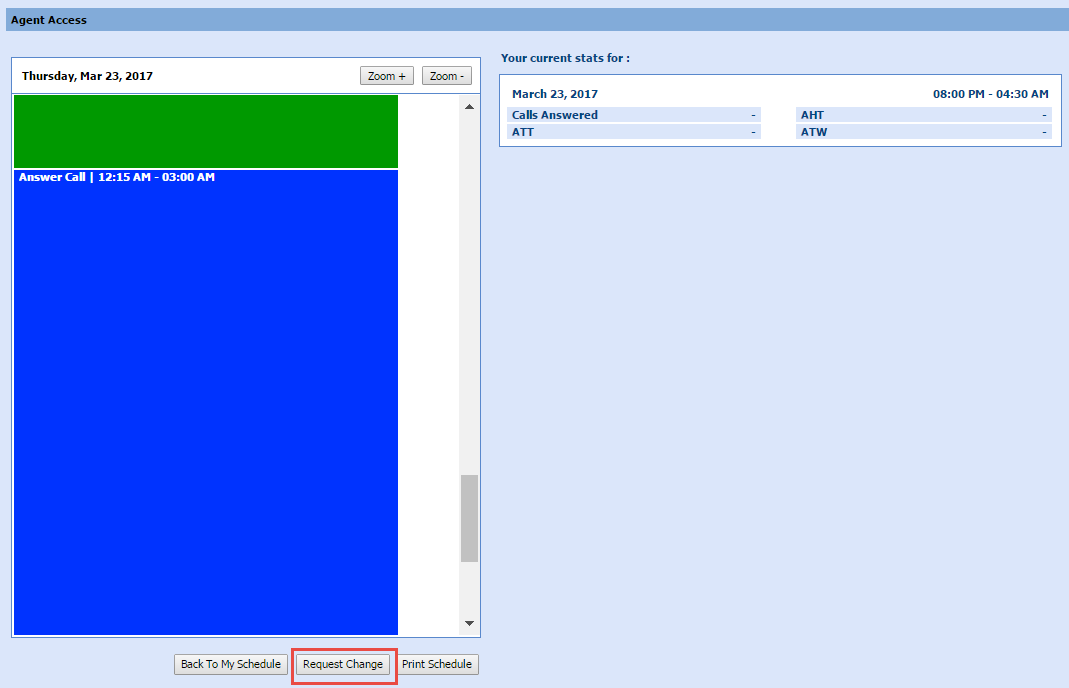Screen dimensions: 1069x688
Task: Click the Agent Access title bar
Action: tap(534, 20)
